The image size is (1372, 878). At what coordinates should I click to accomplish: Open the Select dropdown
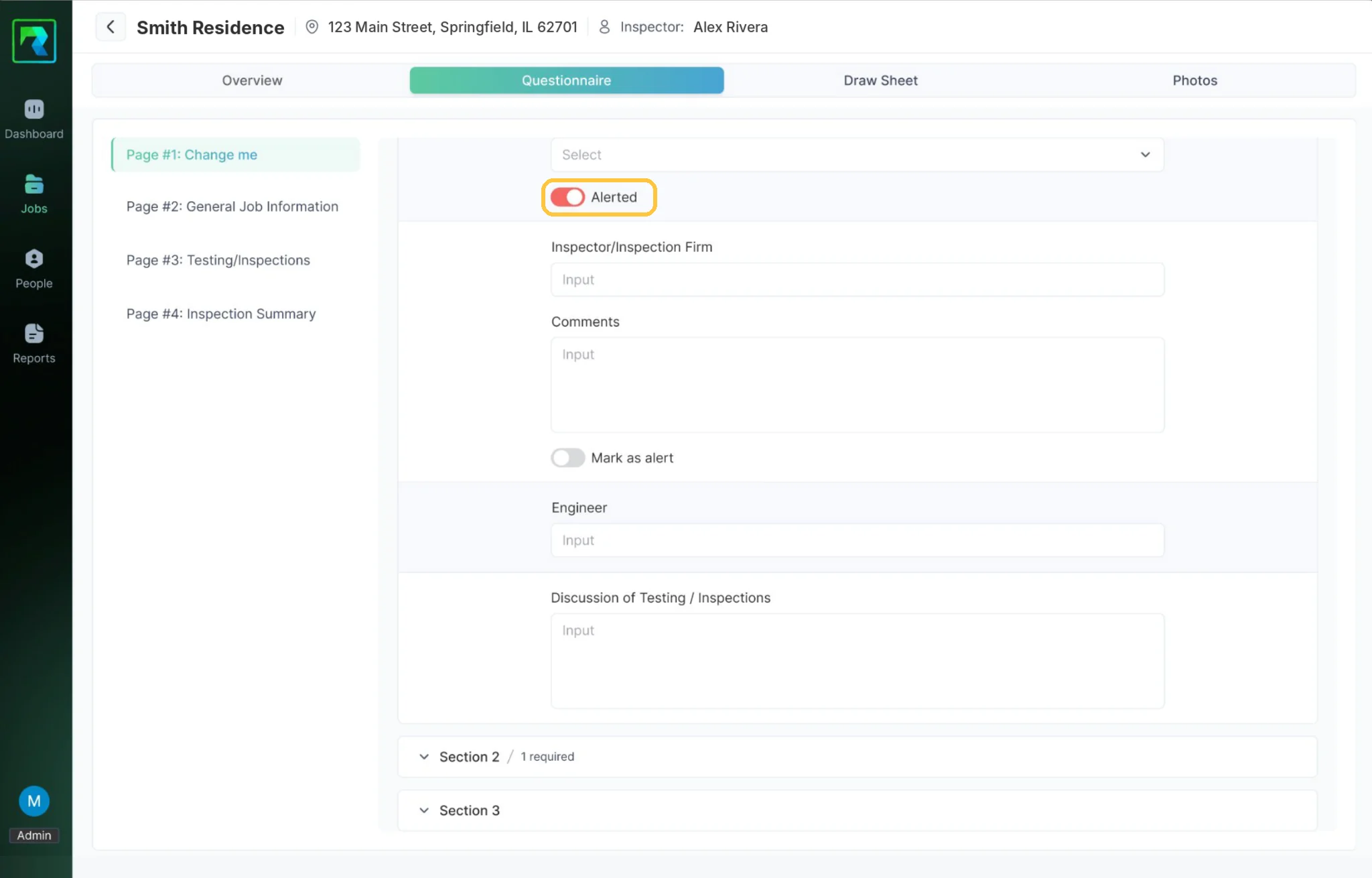857,155
